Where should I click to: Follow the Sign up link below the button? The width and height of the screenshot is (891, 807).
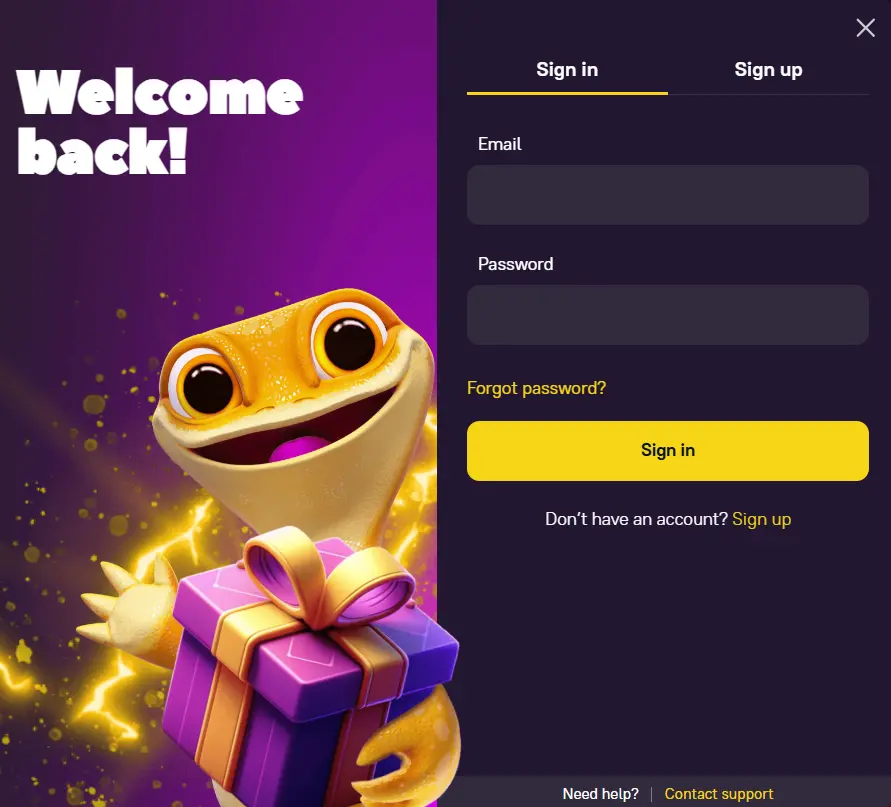click(761, 519)
